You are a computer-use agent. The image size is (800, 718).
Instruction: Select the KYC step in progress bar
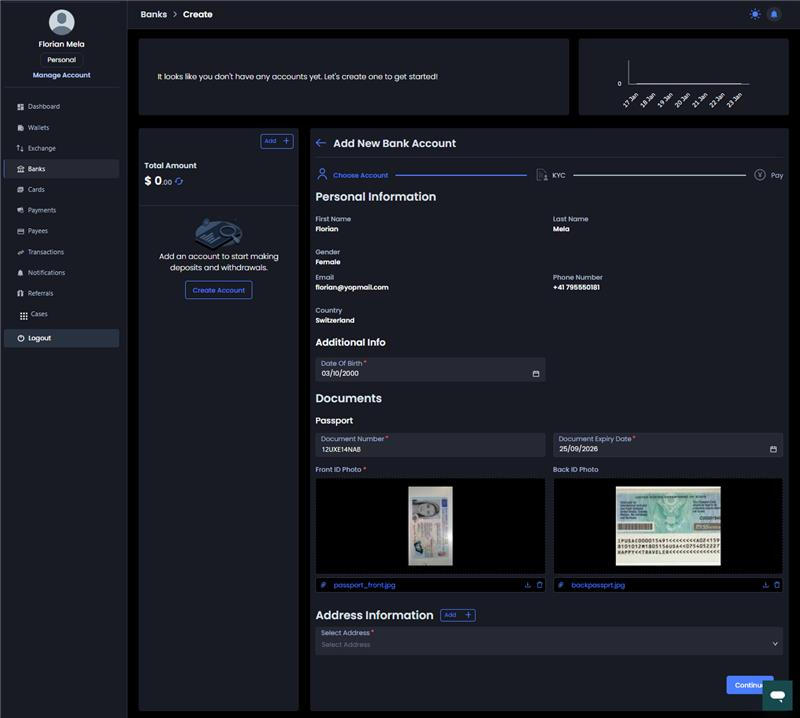[550, 175]
